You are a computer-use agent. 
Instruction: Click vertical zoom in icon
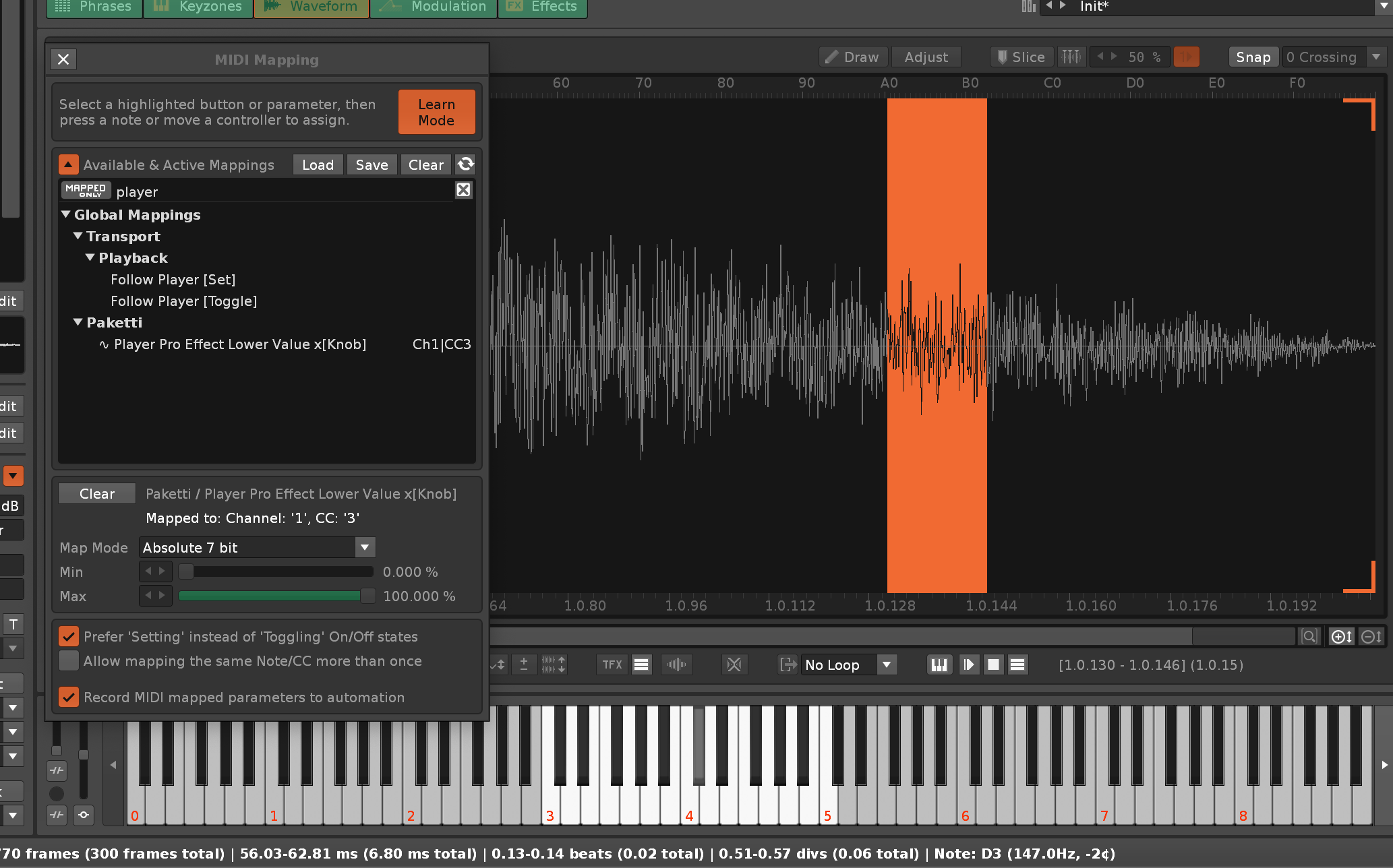click(x=1340, y=637)
